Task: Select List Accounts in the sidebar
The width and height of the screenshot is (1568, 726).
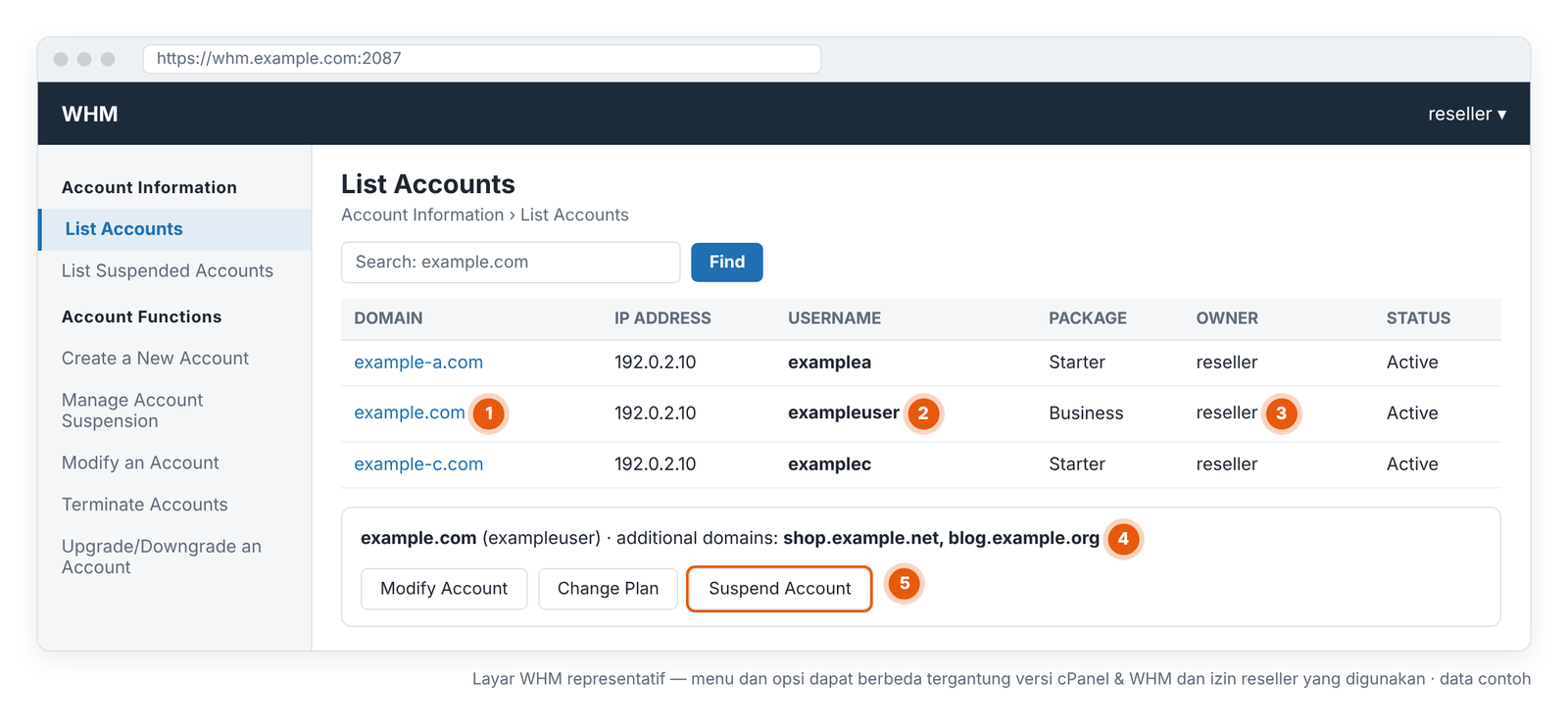Action: [x=174, y=229]
